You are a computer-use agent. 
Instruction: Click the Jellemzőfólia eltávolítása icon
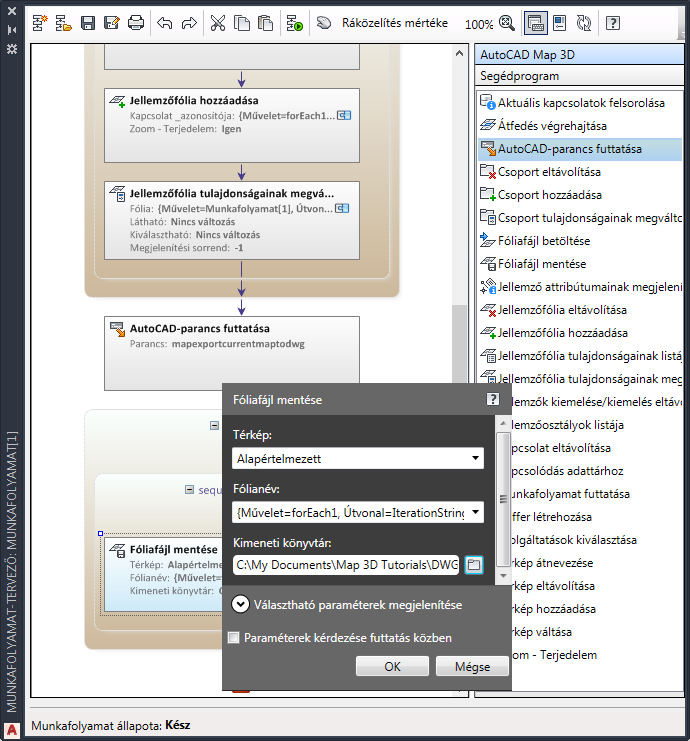(x=488, y=310)
